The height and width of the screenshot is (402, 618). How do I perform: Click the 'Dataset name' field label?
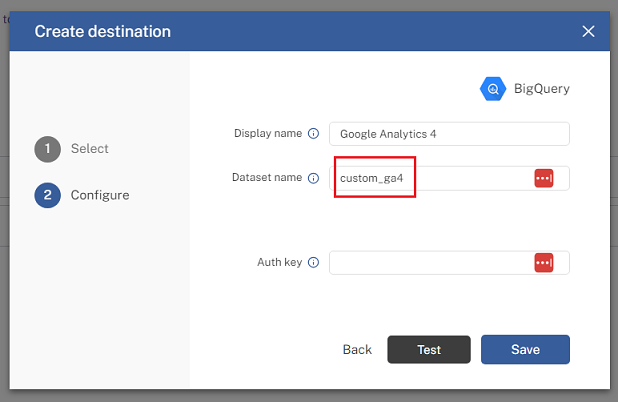(267, 178)
